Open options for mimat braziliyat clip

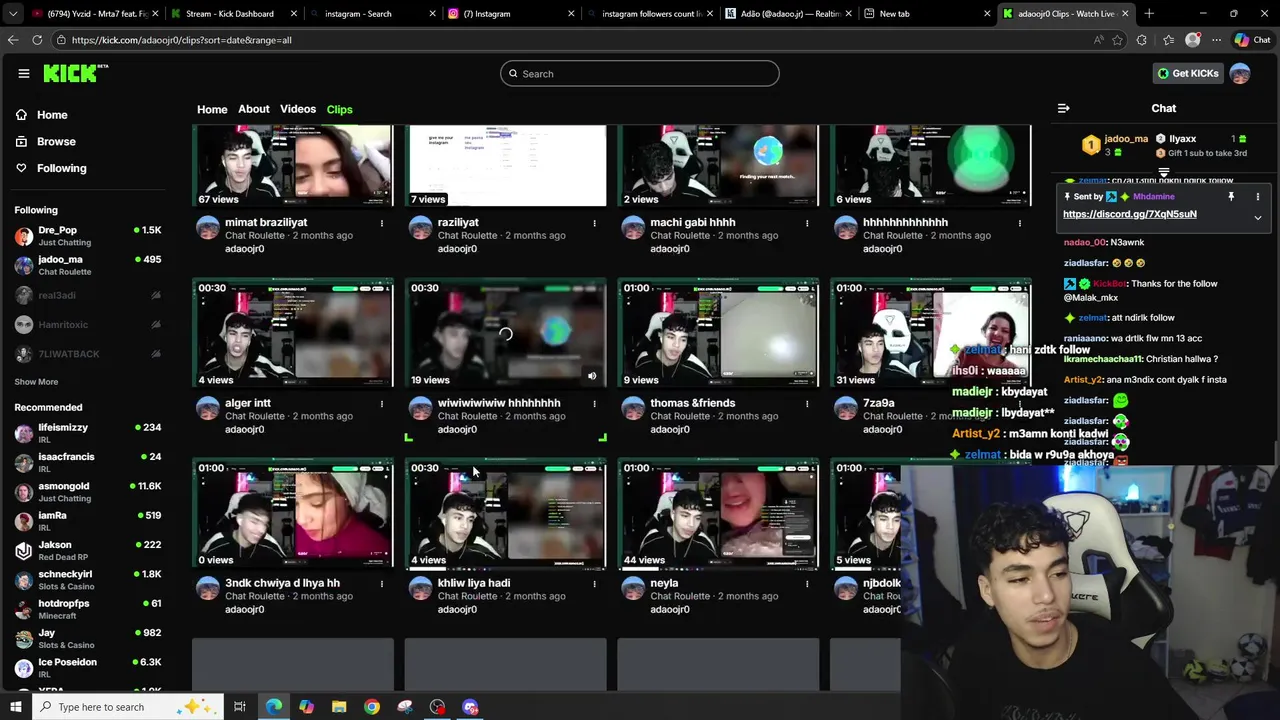(381, 223)
